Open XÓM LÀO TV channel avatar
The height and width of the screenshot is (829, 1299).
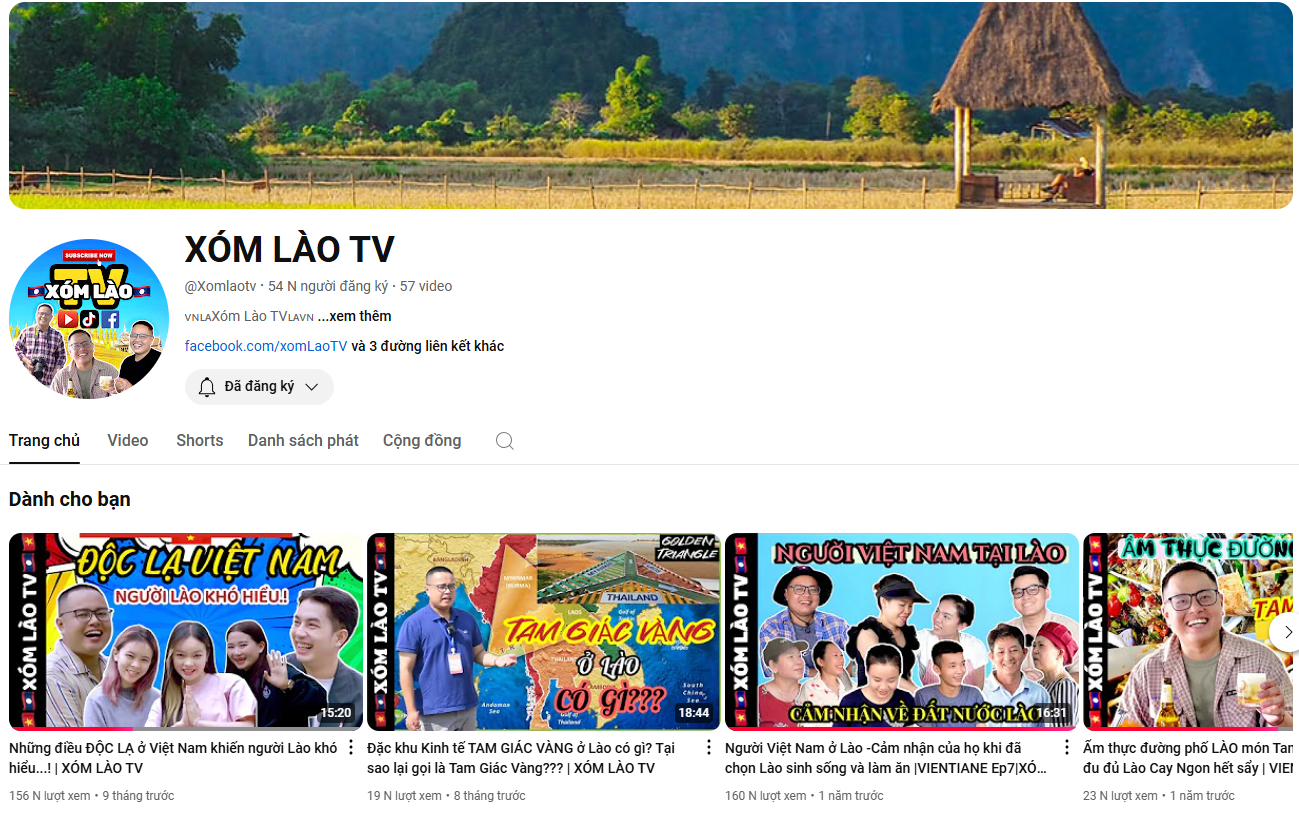click(89, 319)
